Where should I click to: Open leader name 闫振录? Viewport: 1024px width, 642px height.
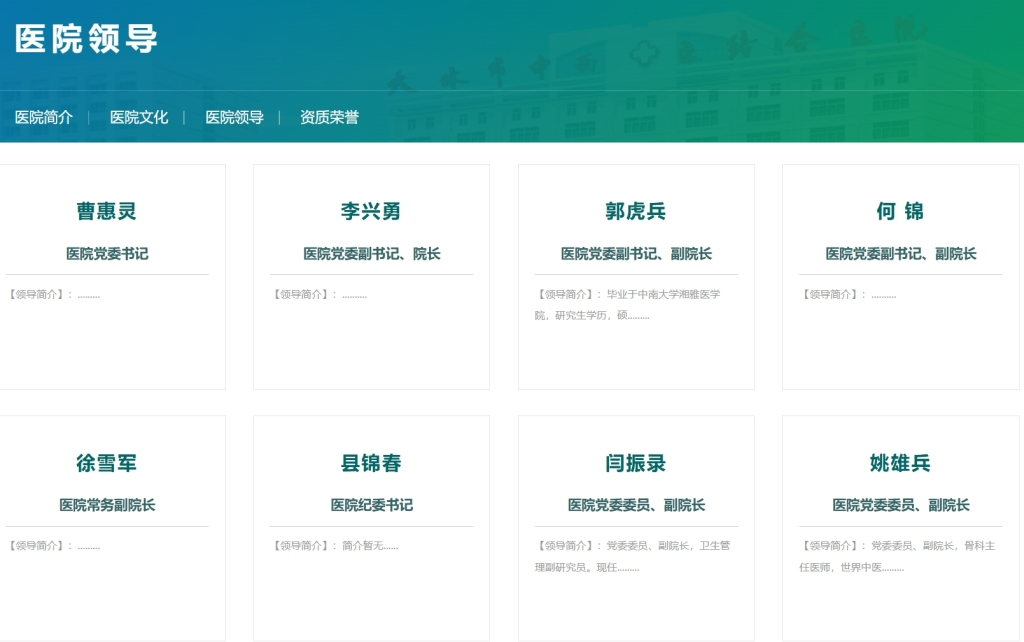point(635,463)
